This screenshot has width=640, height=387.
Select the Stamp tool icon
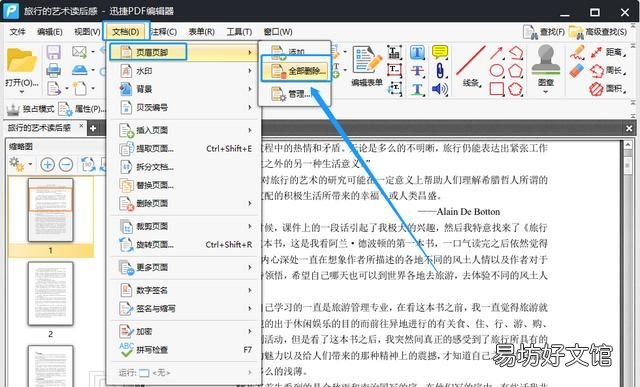(546, 60)
